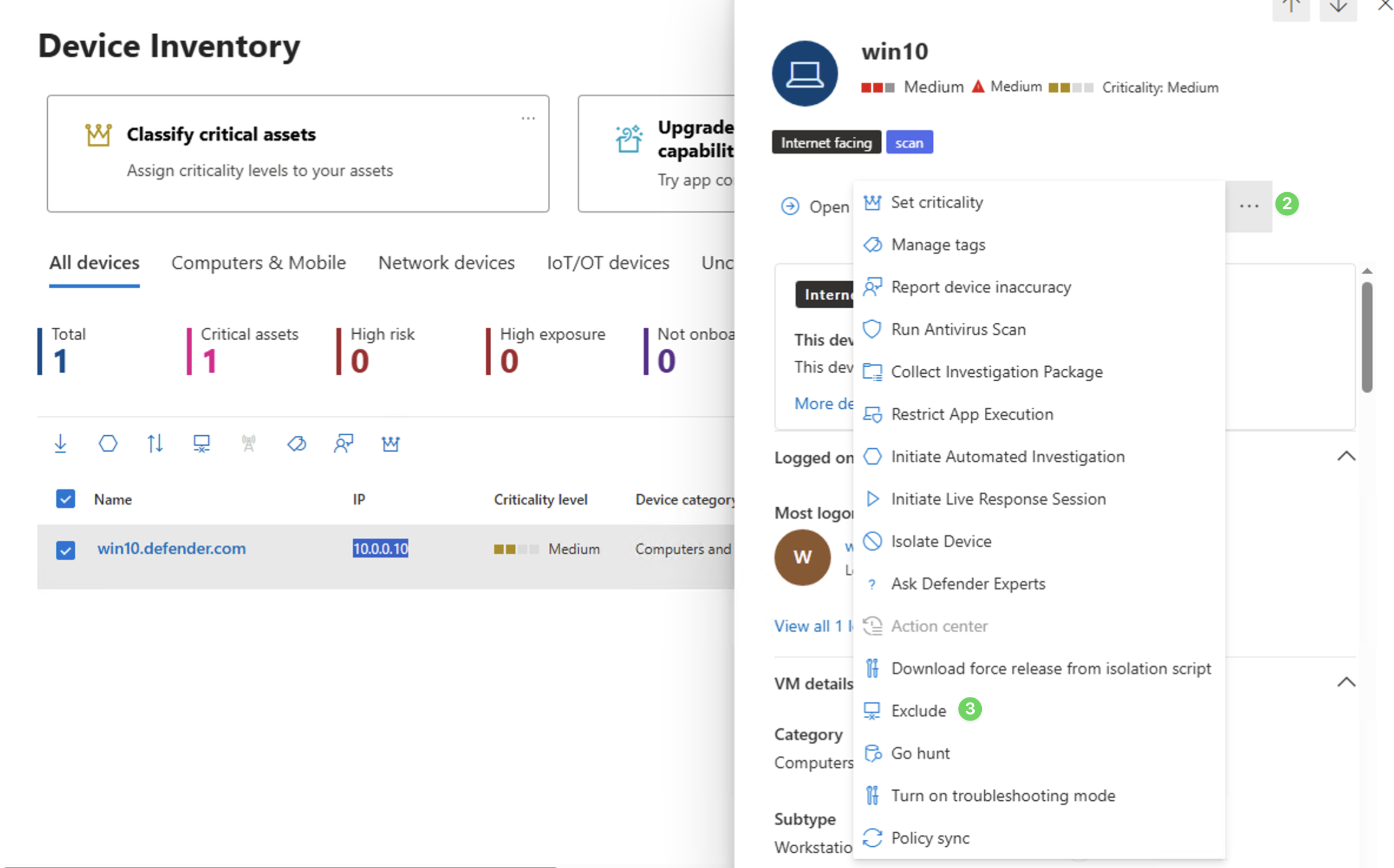Click the High risk count filter
Viewport: 1394px width, 868px height.
pos(377,351)
